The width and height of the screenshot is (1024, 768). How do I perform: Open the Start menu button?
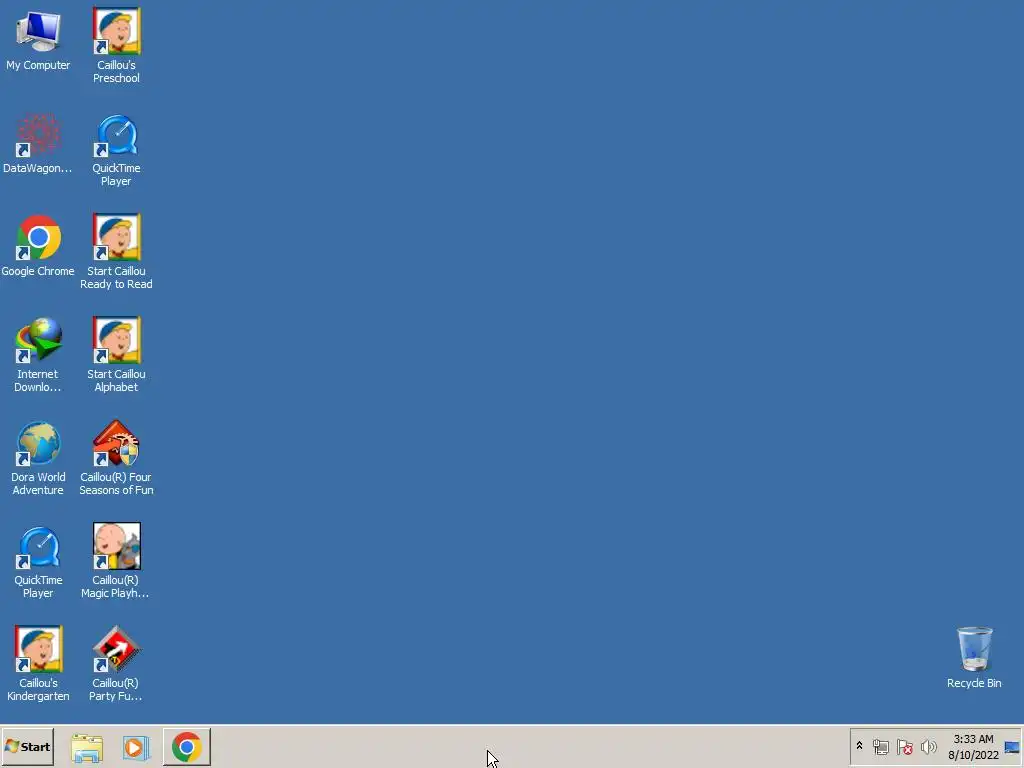27,747
